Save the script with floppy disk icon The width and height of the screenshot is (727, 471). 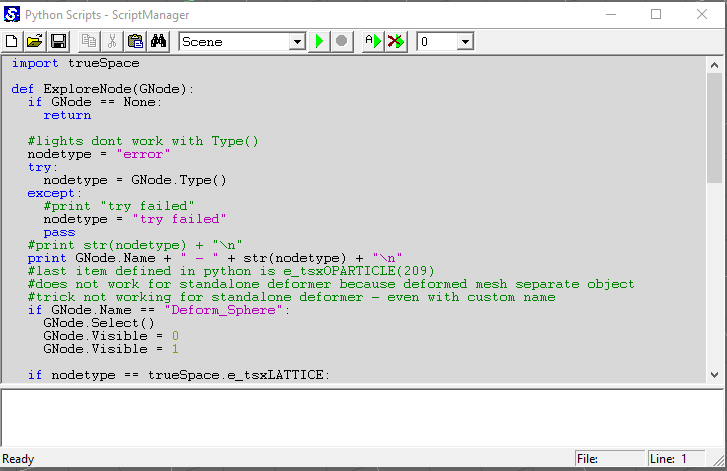pos(58,42)
